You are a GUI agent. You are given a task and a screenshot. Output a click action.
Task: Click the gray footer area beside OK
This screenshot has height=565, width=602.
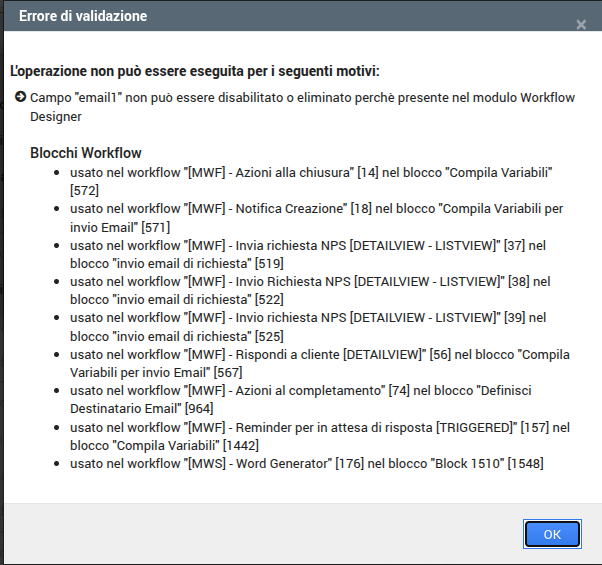coord(261,534)
